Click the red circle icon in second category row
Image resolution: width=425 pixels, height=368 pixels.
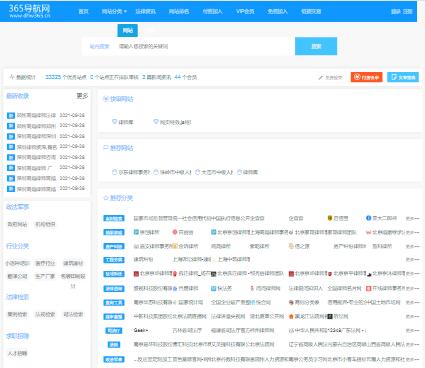coord(175,232)
